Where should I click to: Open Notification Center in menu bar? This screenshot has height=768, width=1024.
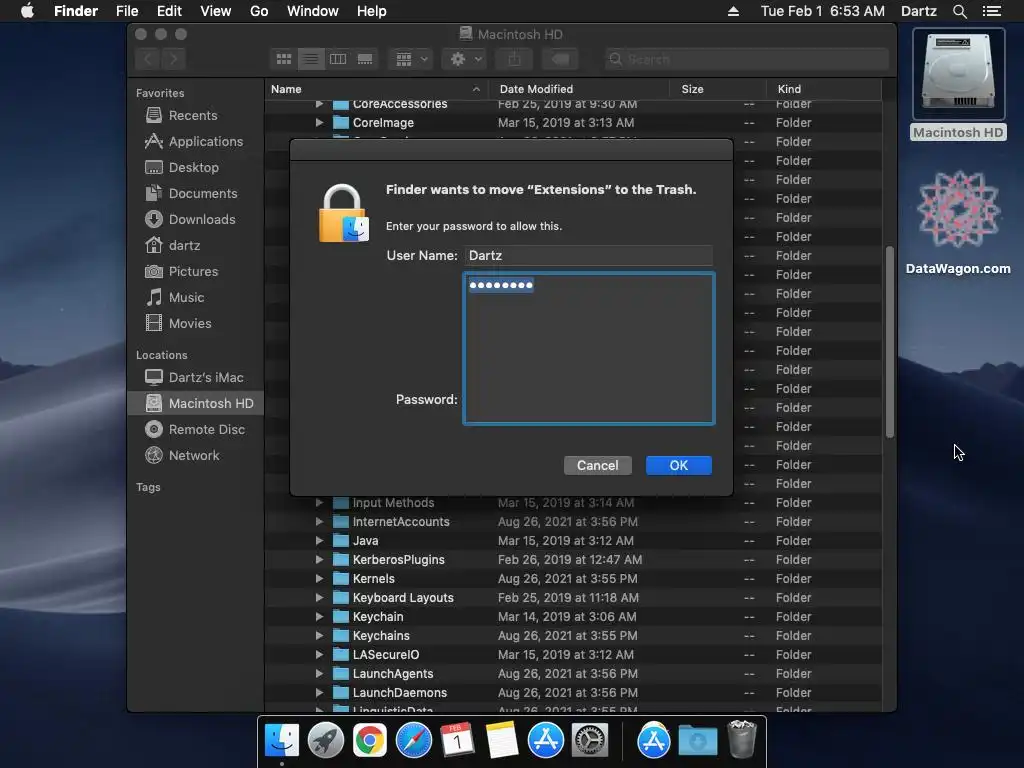991,11
